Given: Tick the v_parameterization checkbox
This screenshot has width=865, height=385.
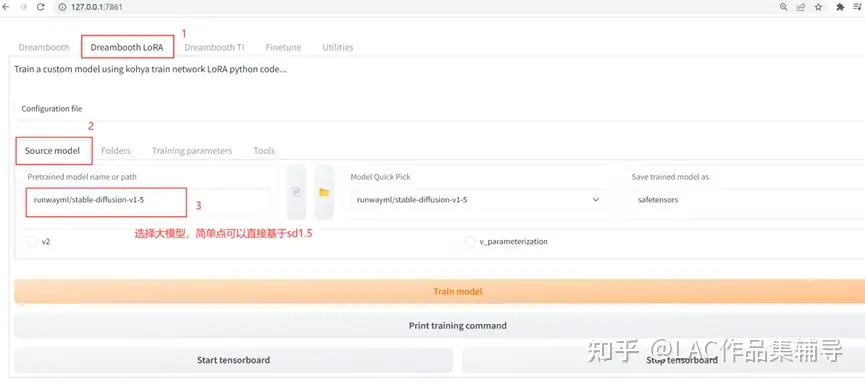Looking at the screenshot, I should [470, 241].
